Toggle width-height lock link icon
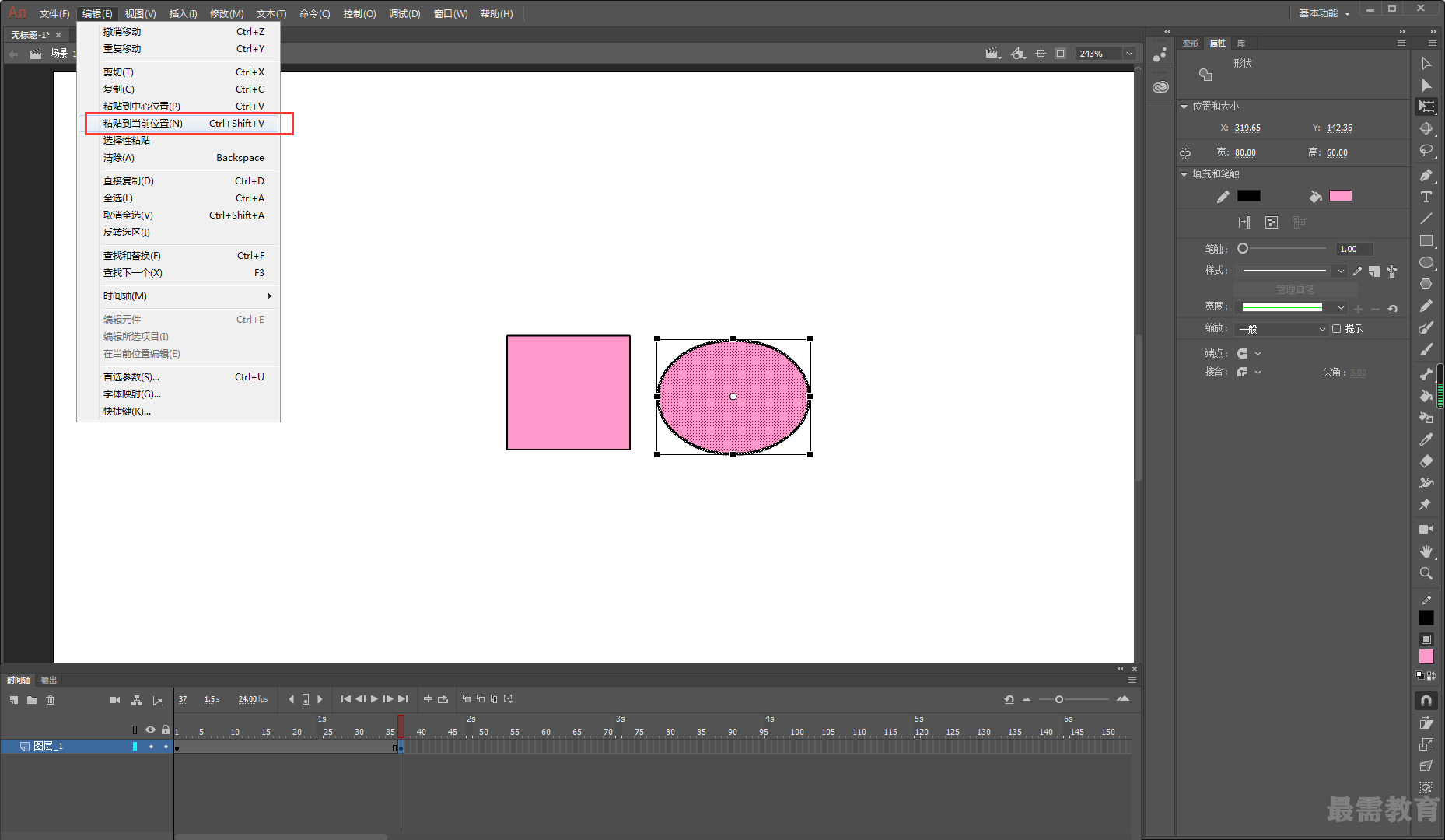 coord(1185,153)
